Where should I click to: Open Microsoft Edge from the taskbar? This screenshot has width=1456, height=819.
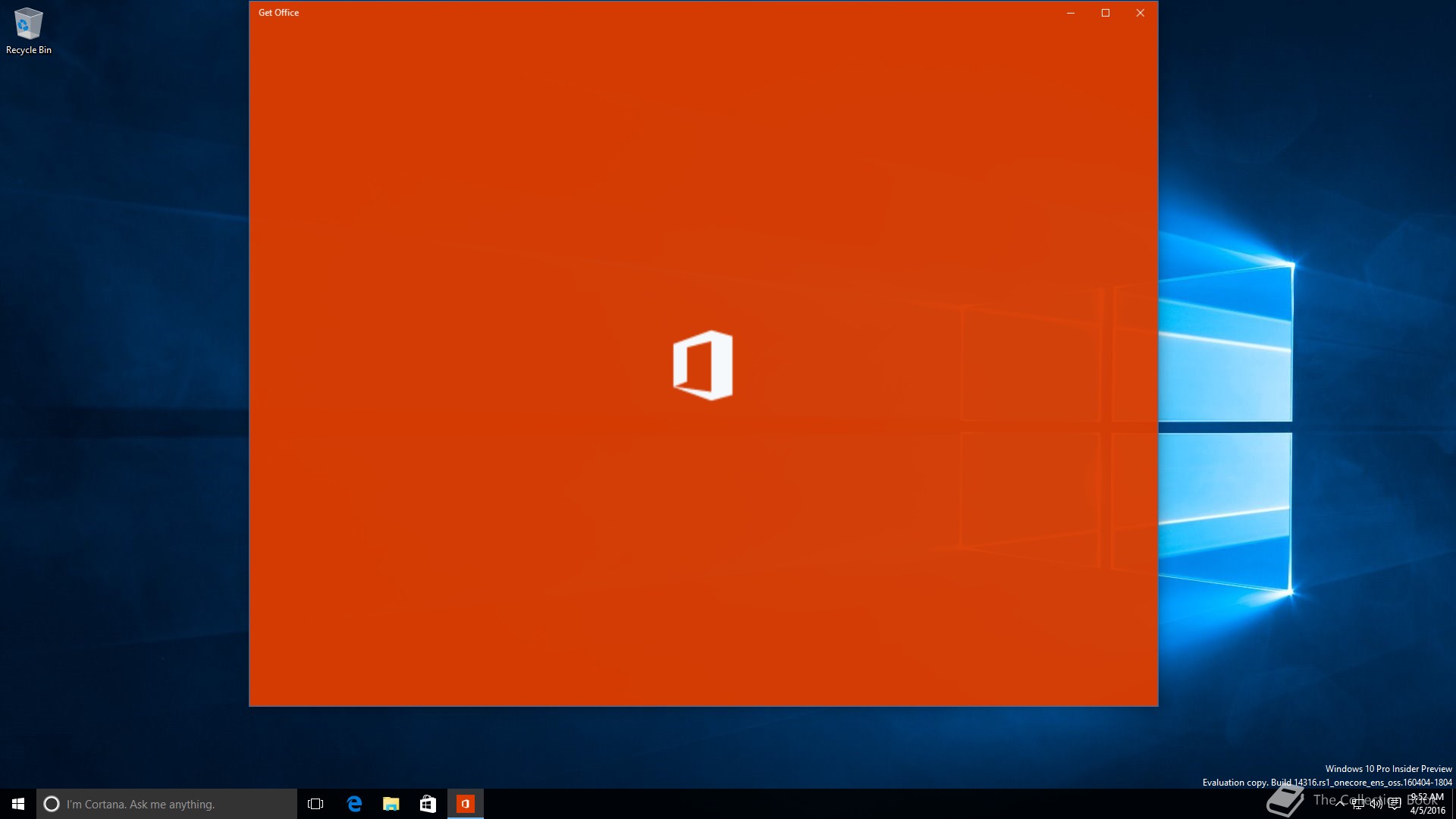[354, 804]
